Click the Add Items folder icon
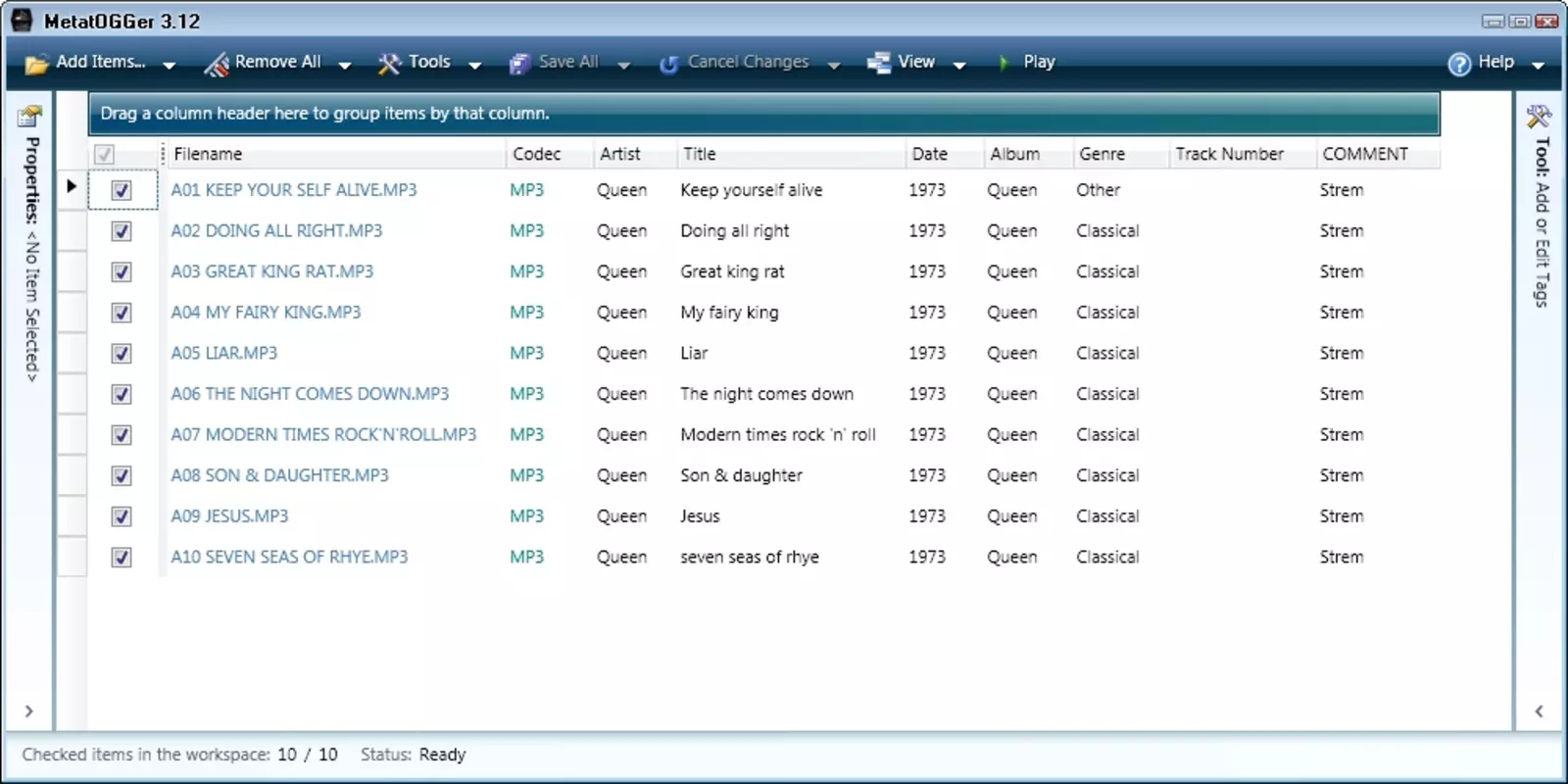Viewport: 1568px width, 784px height. (x=36, y=64)
